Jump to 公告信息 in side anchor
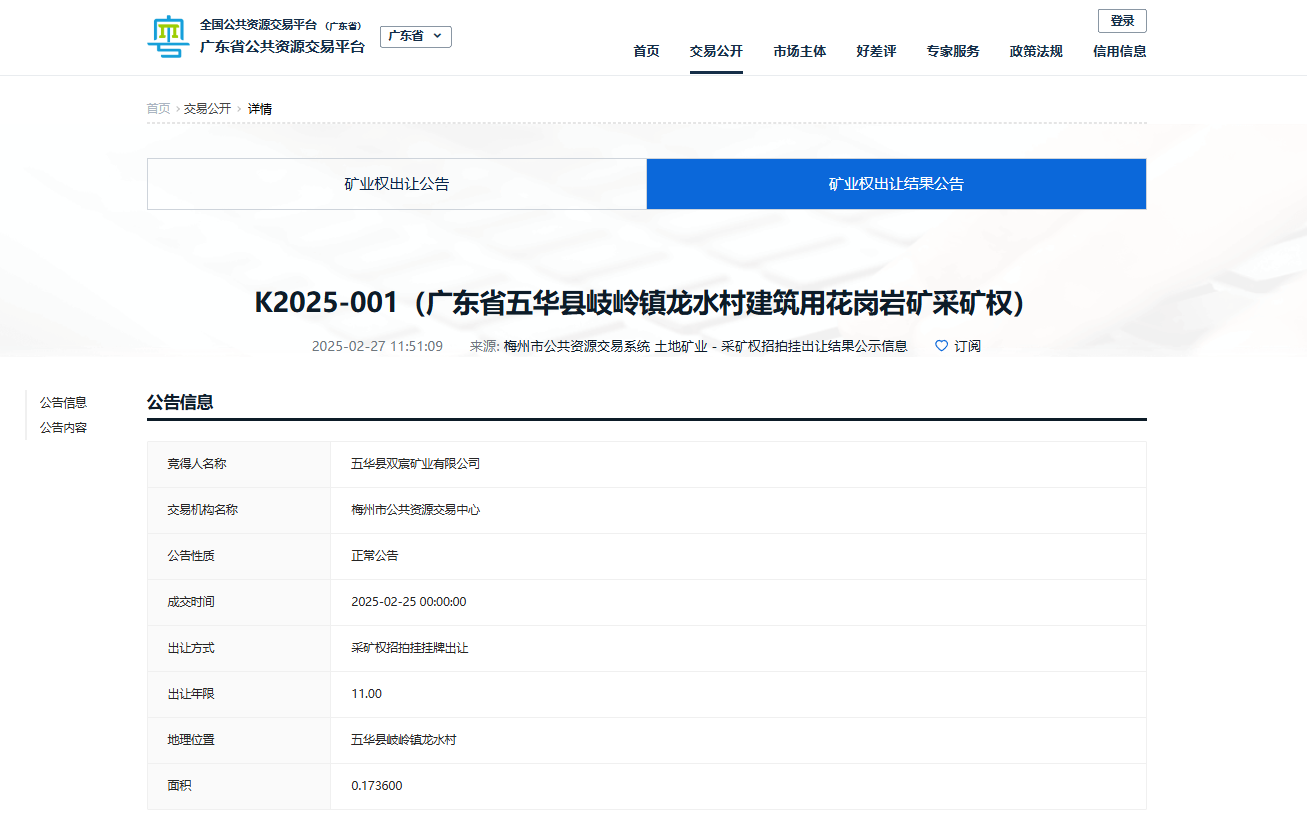Image resolution: width=1307 pixels, height=822 pixels. pyautogui.click(x=63, y=402)
